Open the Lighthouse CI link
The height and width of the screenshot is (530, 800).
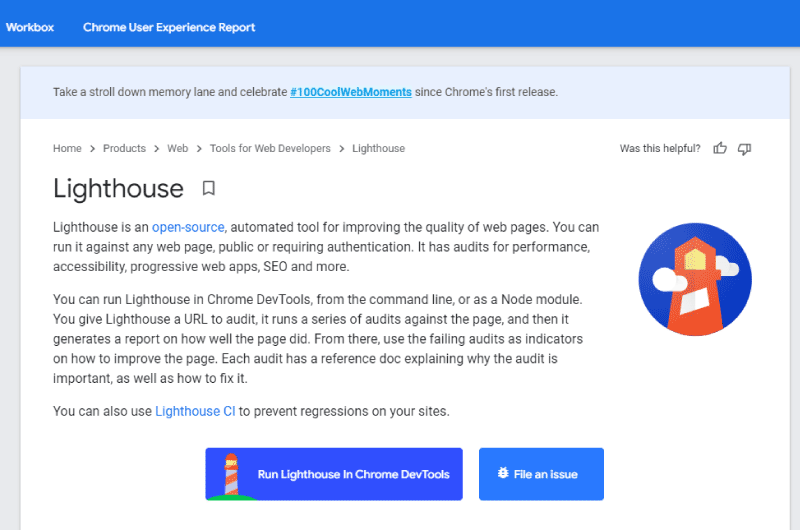[195, 411]
